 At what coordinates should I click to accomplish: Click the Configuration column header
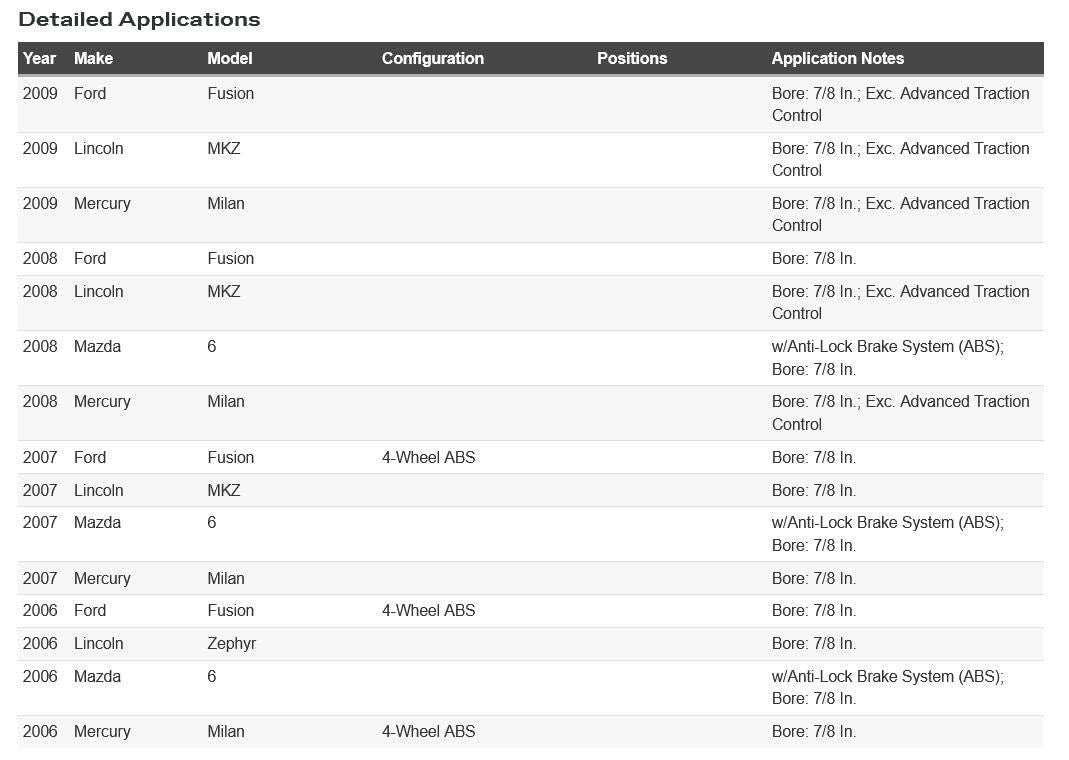point(433,59)
